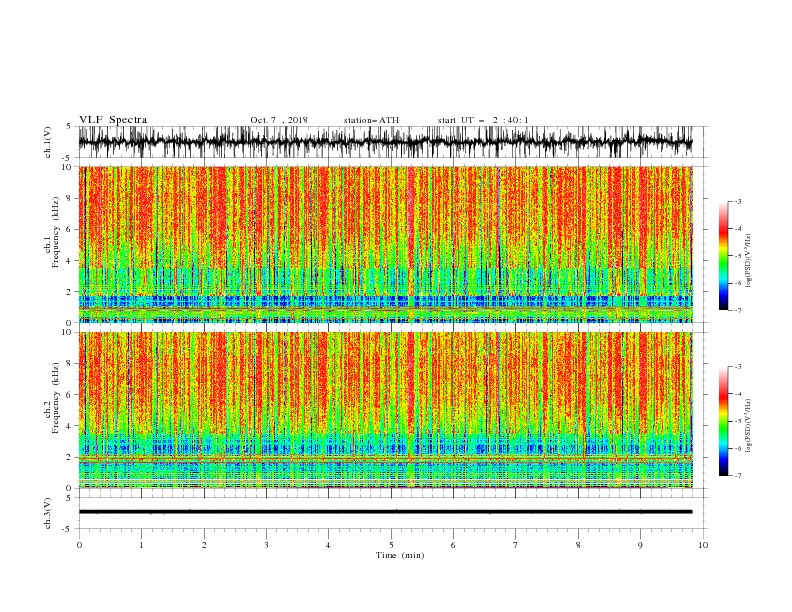The width and height of the screenshot is (792, 612).
Task: Click the time axis tick label "3"
Action: point(266,545)
